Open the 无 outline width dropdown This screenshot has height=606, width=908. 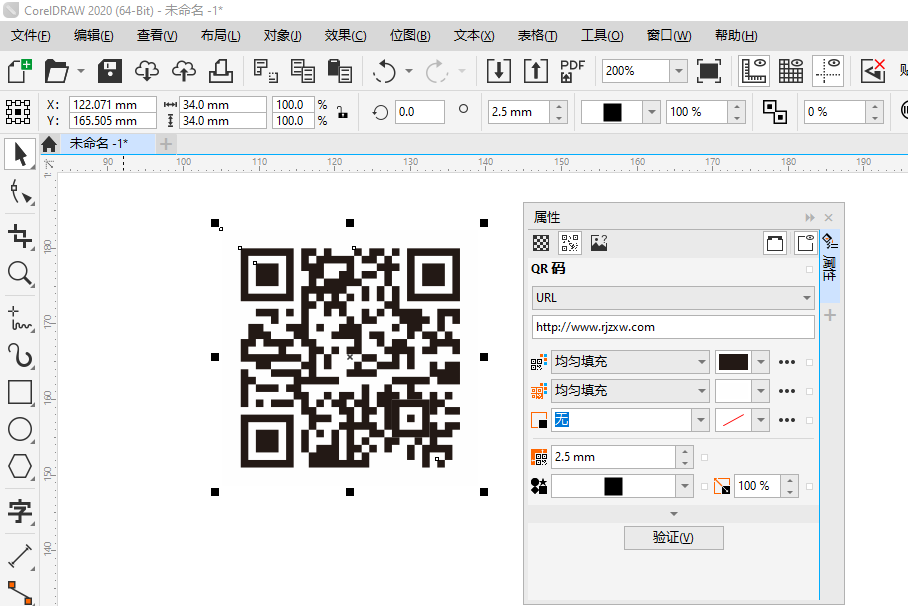pos(701,420)
